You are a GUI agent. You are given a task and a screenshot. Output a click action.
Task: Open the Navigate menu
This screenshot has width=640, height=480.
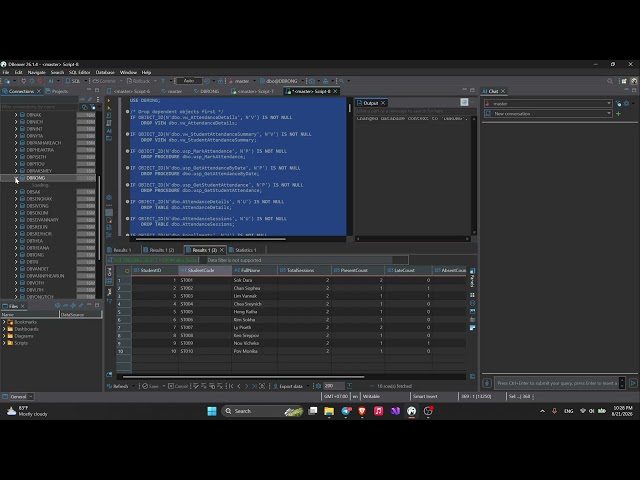36,72
